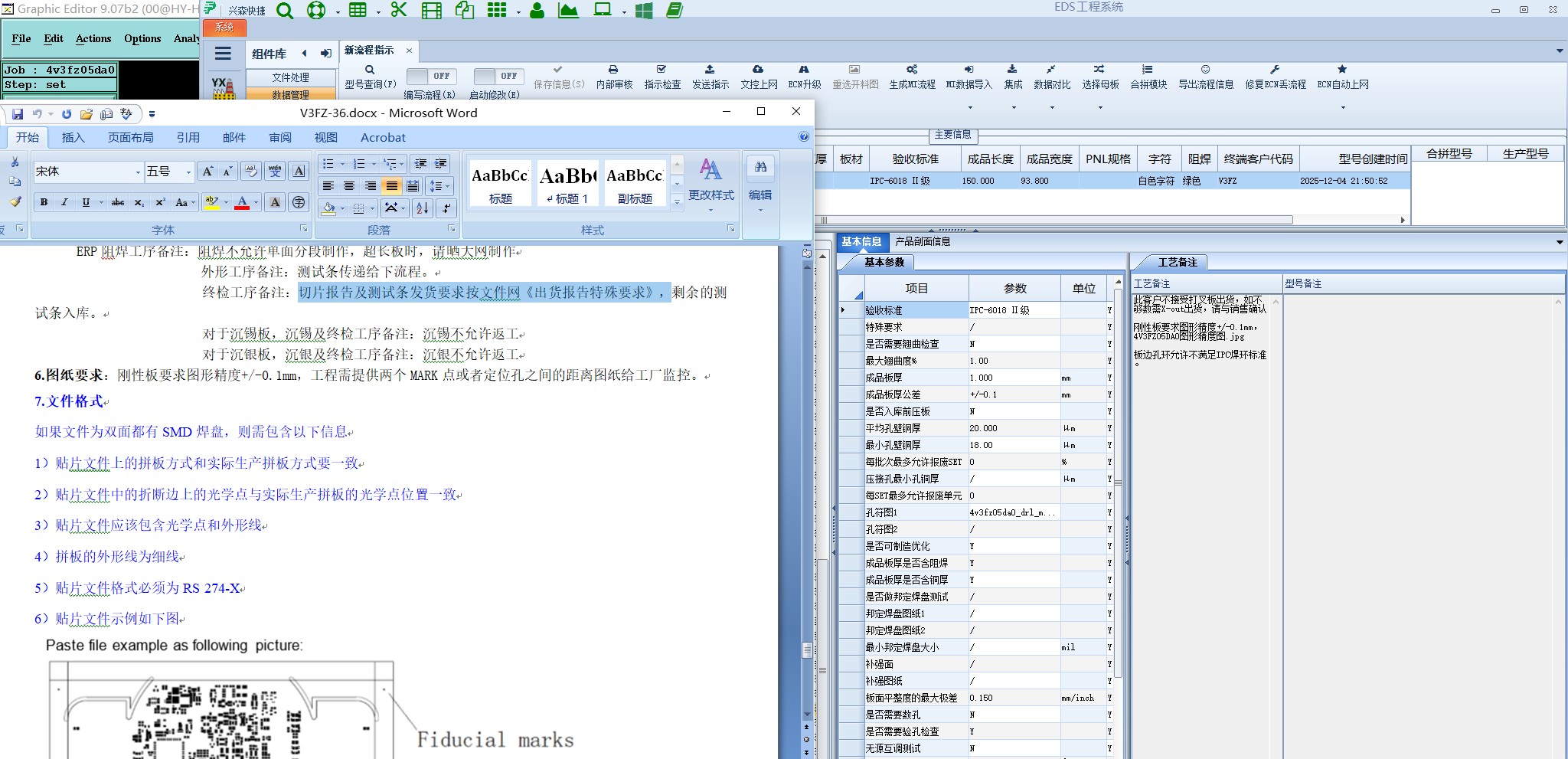Image resolution: width=1568 pixels, height=759 pixels.
Task: Click the green area chart icon in EDS top bar
Action: coord(568,10)
